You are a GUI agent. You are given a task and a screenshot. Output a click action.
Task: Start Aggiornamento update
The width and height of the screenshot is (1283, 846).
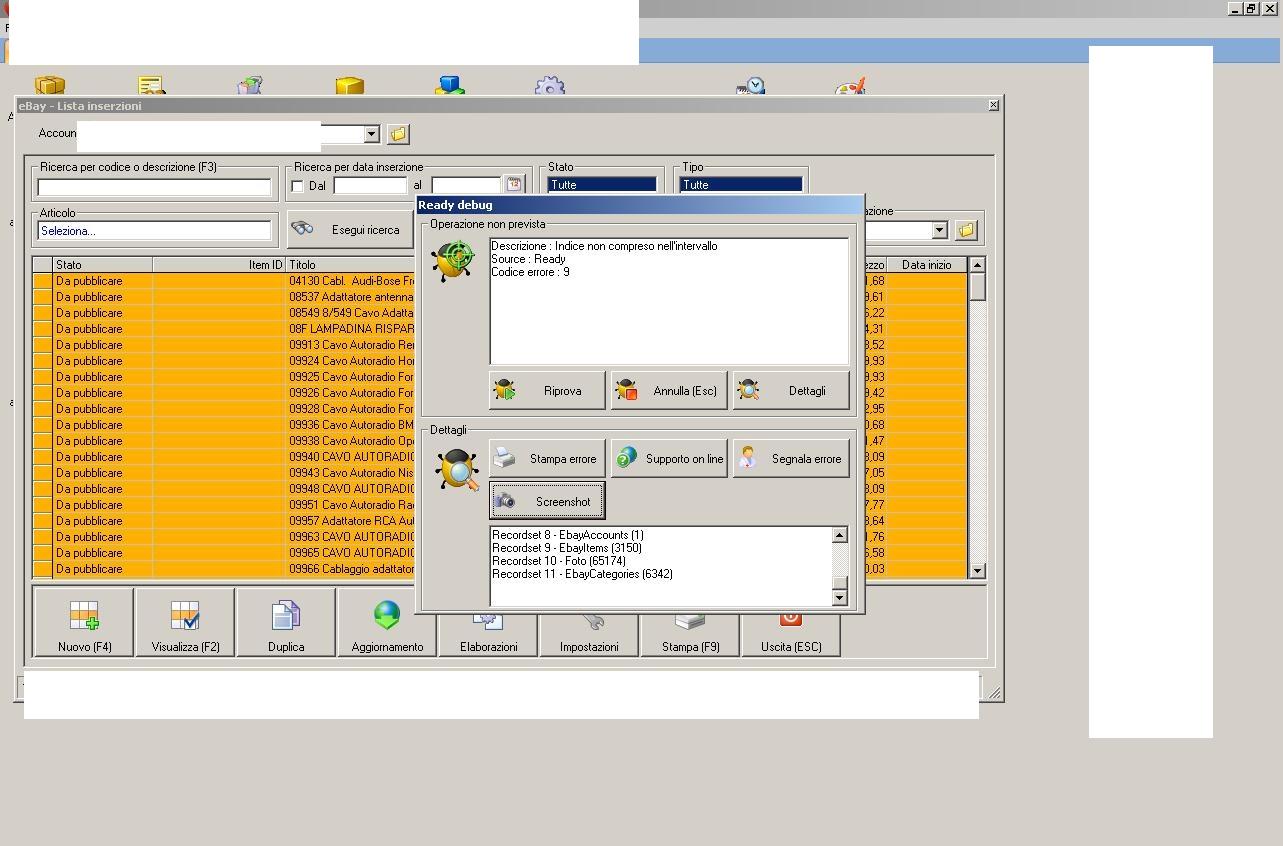(x=387, y=622)
